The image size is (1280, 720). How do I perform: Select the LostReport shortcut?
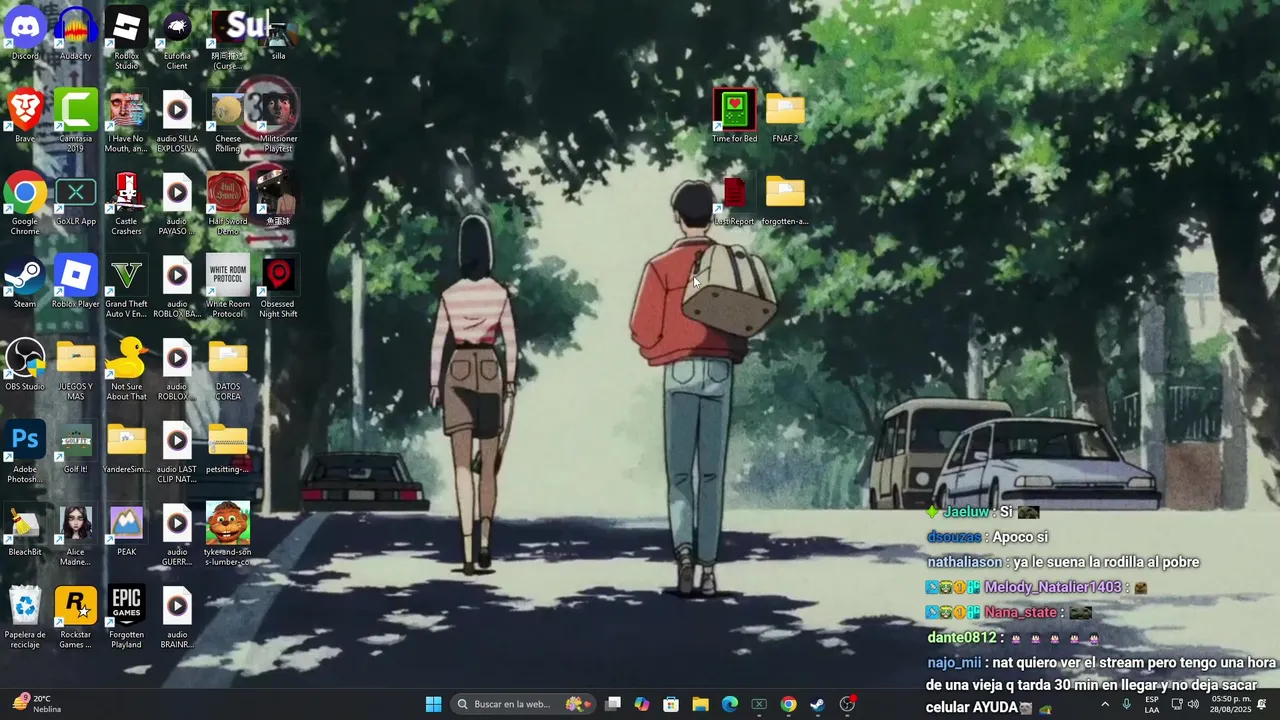[x=735, y=200]
